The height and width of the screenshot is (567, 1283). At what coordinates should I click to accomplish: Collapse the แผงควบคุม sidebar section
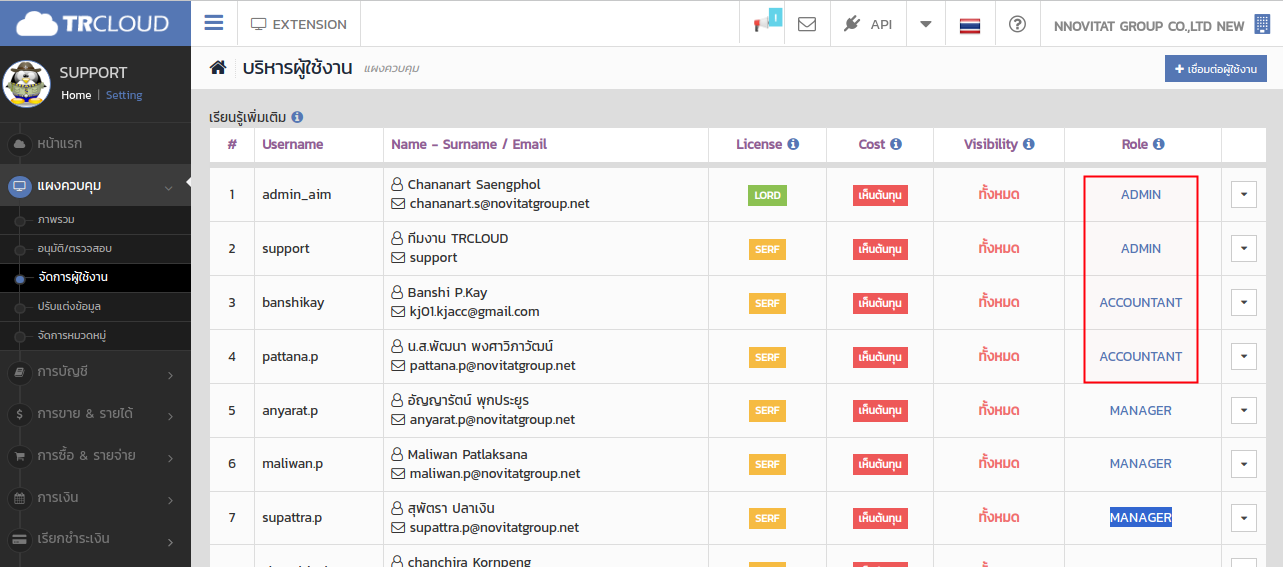point(95,185)
